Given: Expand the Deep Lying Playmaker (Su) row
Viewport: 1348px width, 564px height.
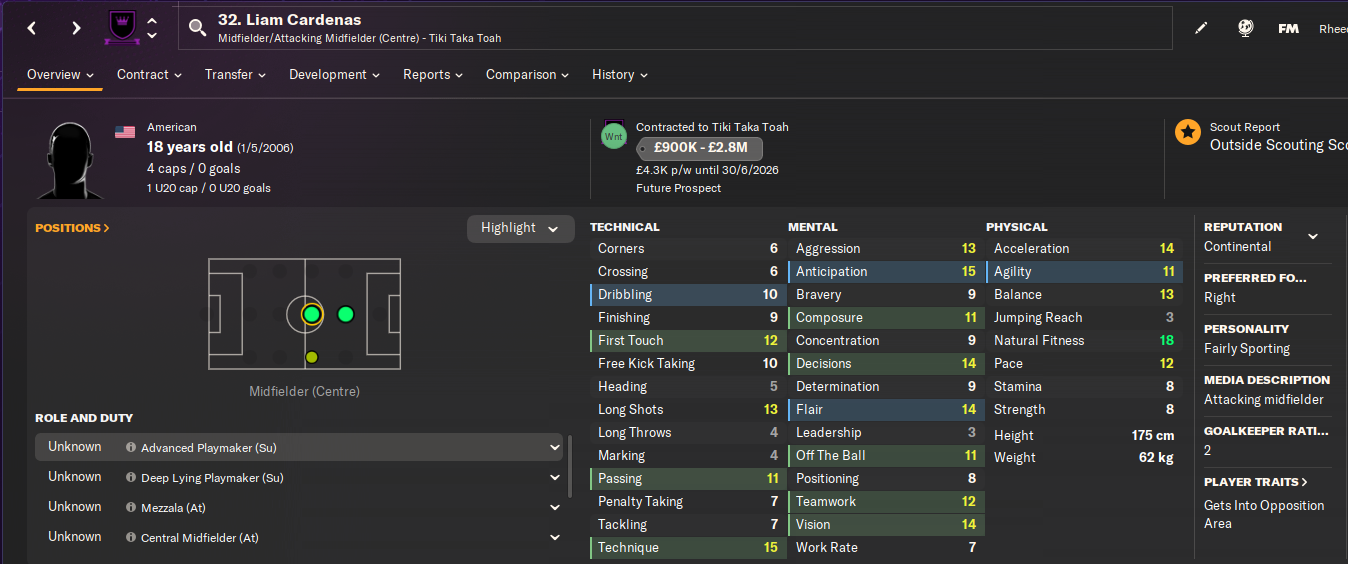Looking at the screenshot, I should [554, 478].
